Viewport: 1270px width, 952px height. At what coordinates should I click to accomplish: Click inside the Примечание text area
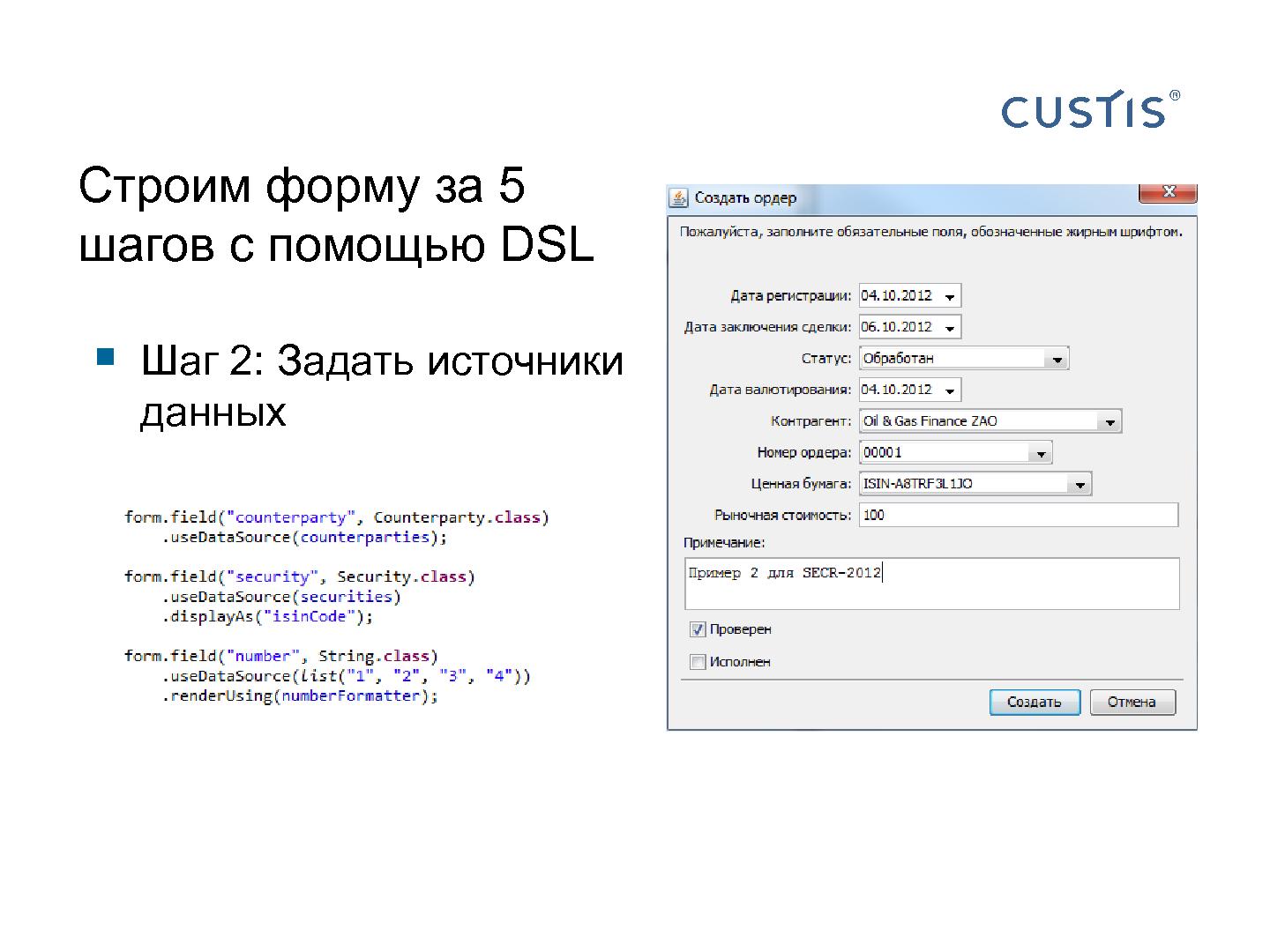pyautogui.click(x=932, y=584)
